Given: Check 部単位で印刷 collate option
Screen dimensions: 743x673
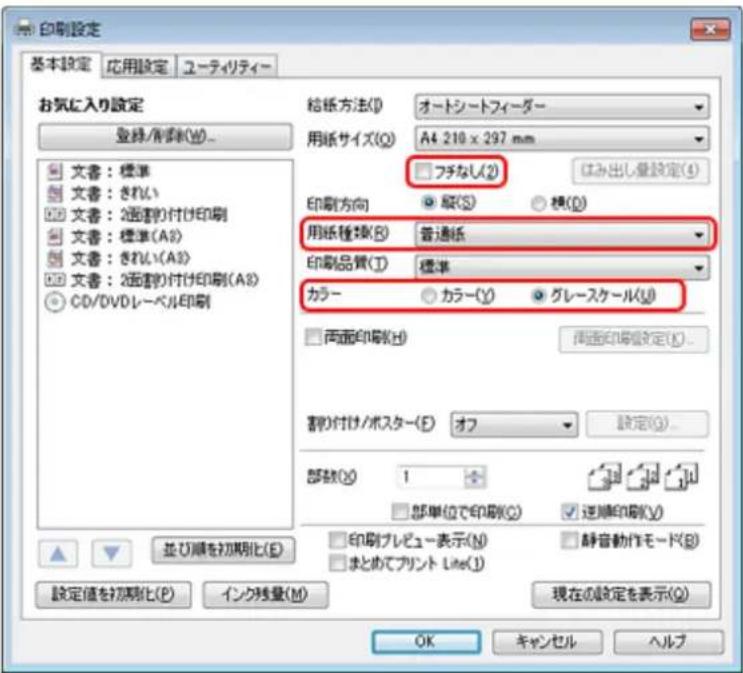Looking at the screenshot, I should [x=400, y=511].
